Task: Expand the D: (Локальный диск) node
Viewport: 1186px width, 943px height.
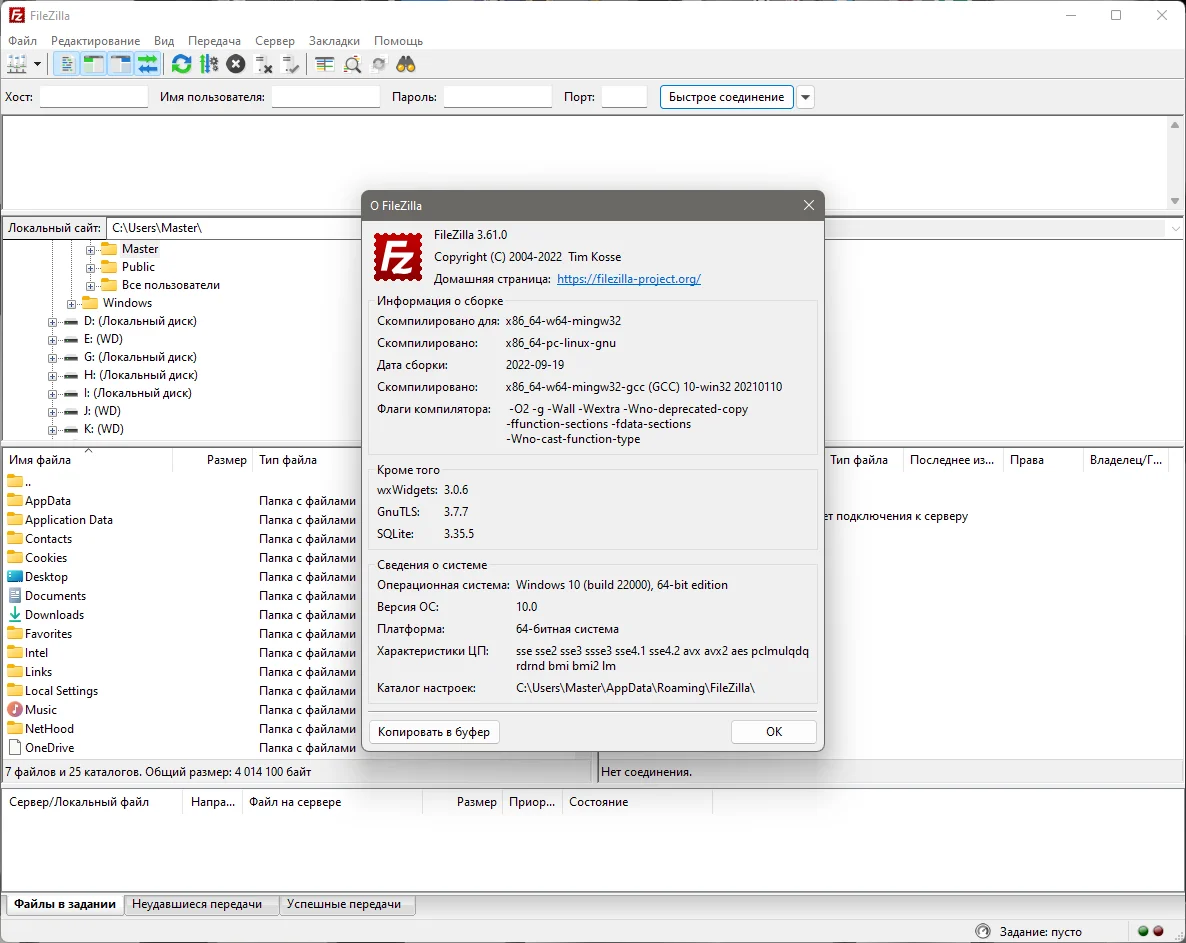Action: (52, 322)
